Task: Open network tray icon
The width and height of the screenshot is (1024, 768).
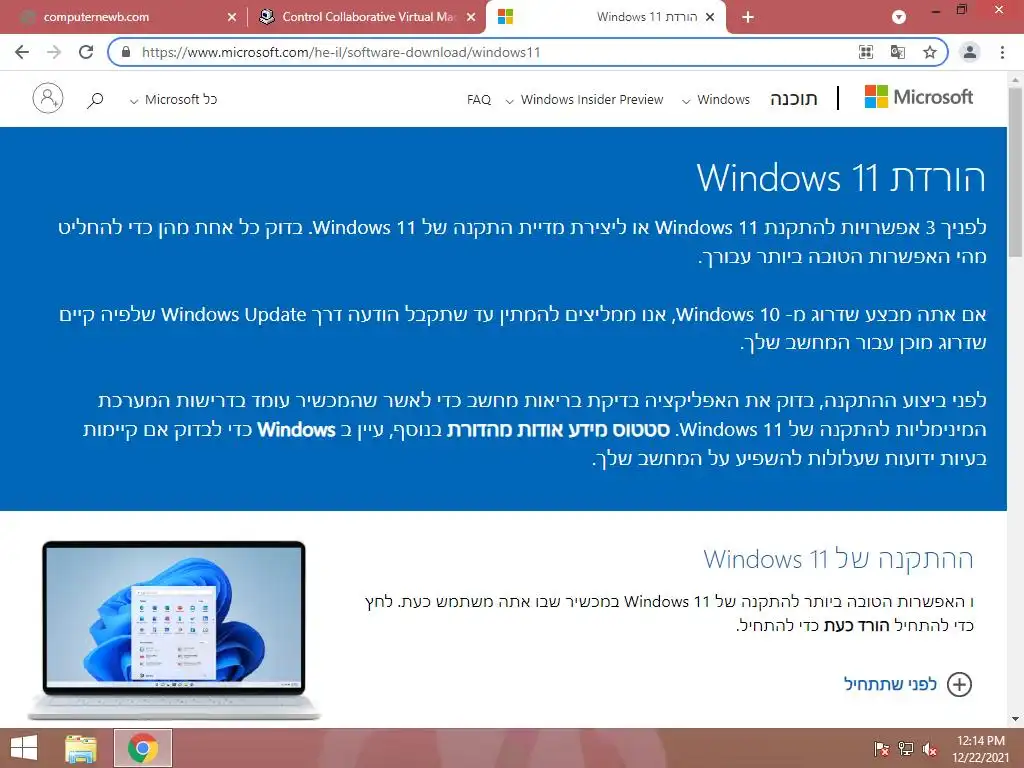Action: (906, 748)
